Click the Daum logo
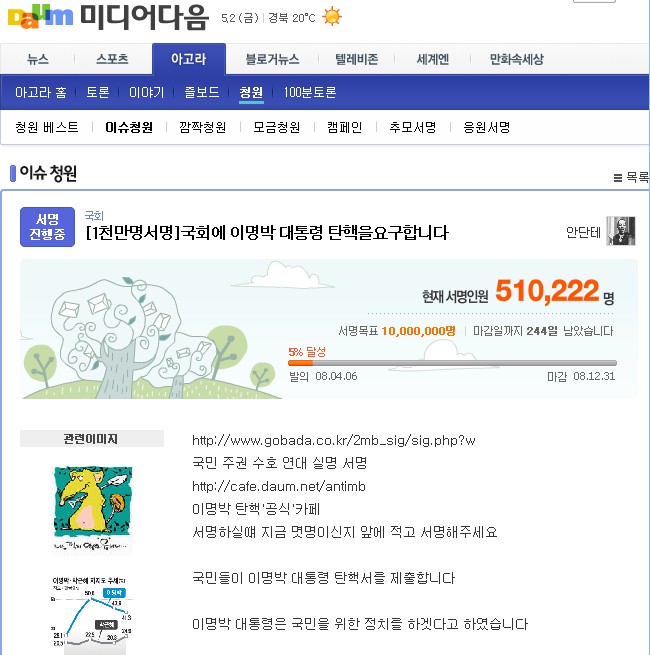Screen dimensions: 650x655 point(40,17)
